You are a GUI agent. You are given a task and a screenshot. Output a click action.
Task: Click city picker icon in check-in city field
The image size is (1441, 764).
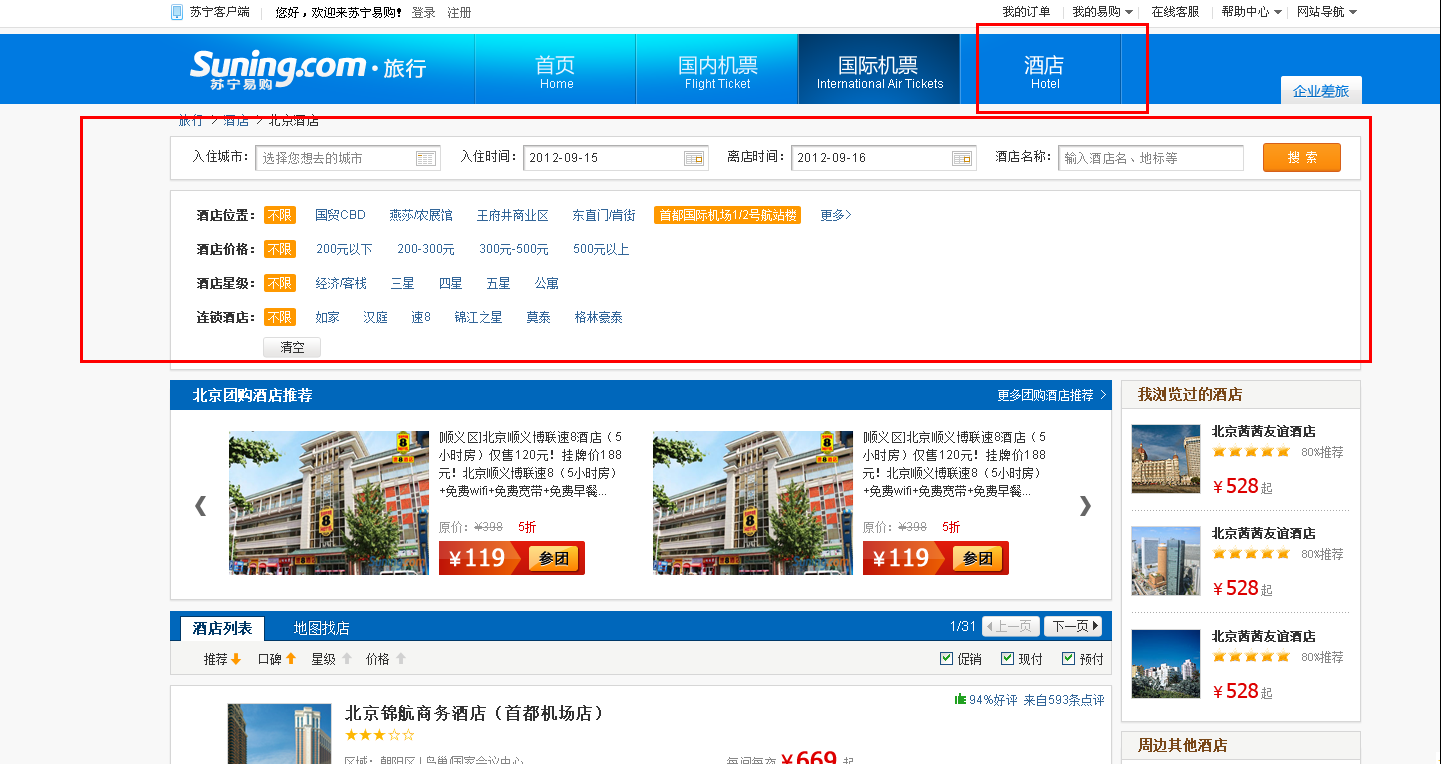425,158
